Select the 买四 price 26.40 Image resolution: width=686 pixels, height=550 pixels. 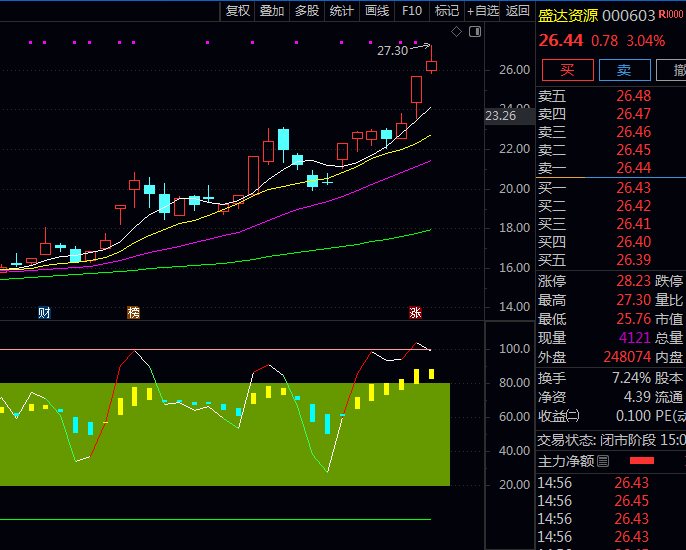pos(634,242)
